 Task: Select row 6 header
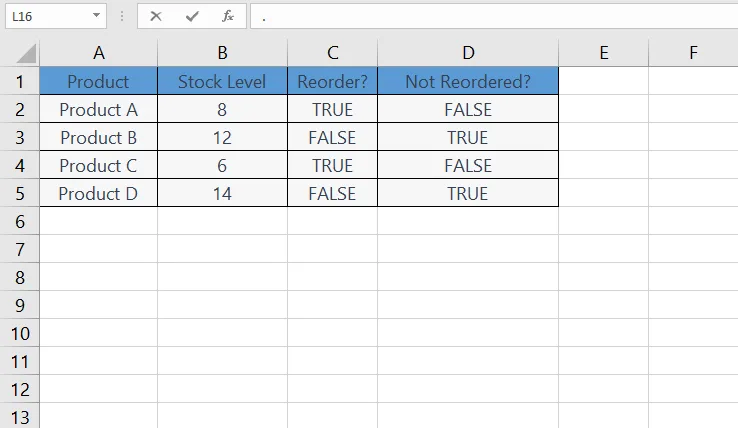click(20, 221)
